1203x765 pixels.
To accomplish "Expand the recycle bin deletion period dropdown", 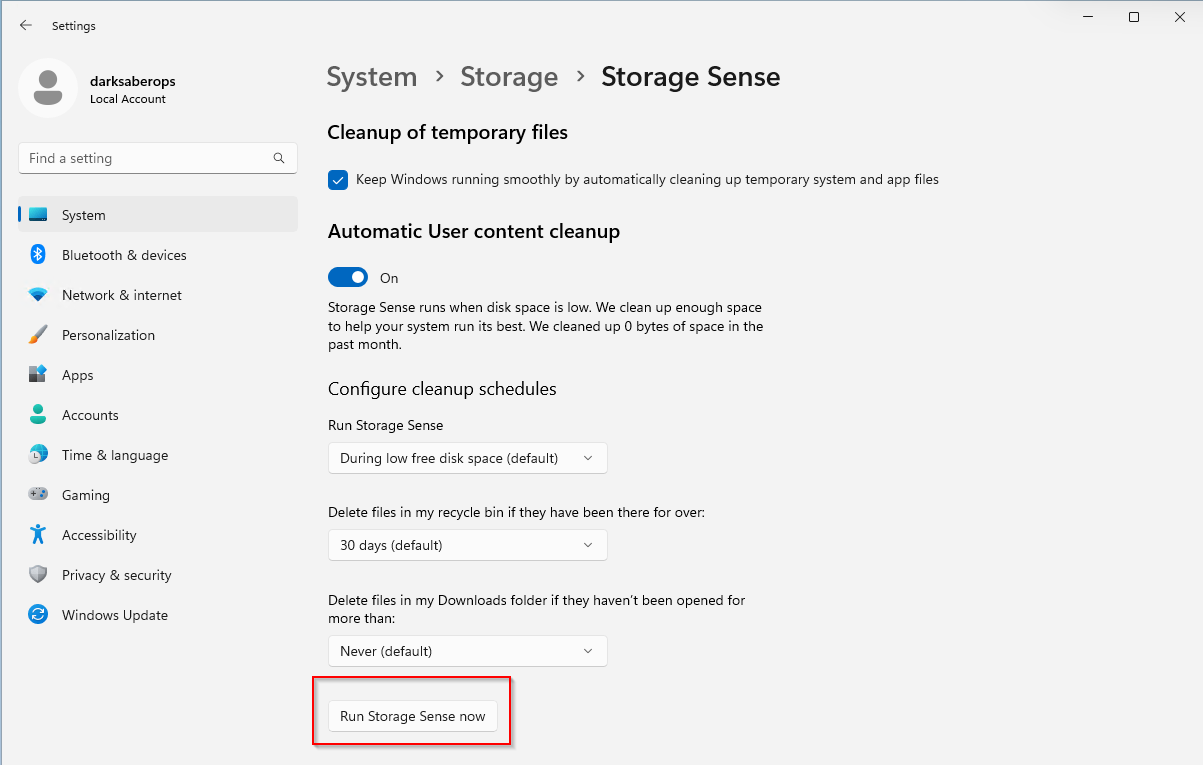I will tap(467, 545).
